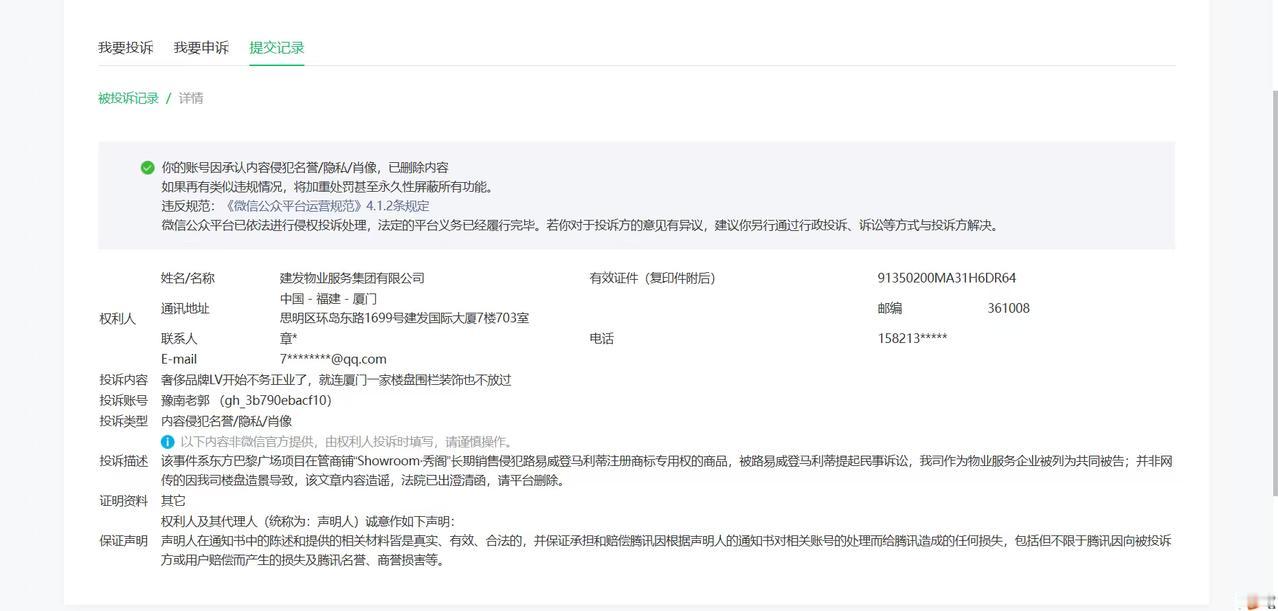Click the certificate number 91350200MA31H6DR64
The height and width of the screenshot is (611, 1278).
click(x=947, y=278)
